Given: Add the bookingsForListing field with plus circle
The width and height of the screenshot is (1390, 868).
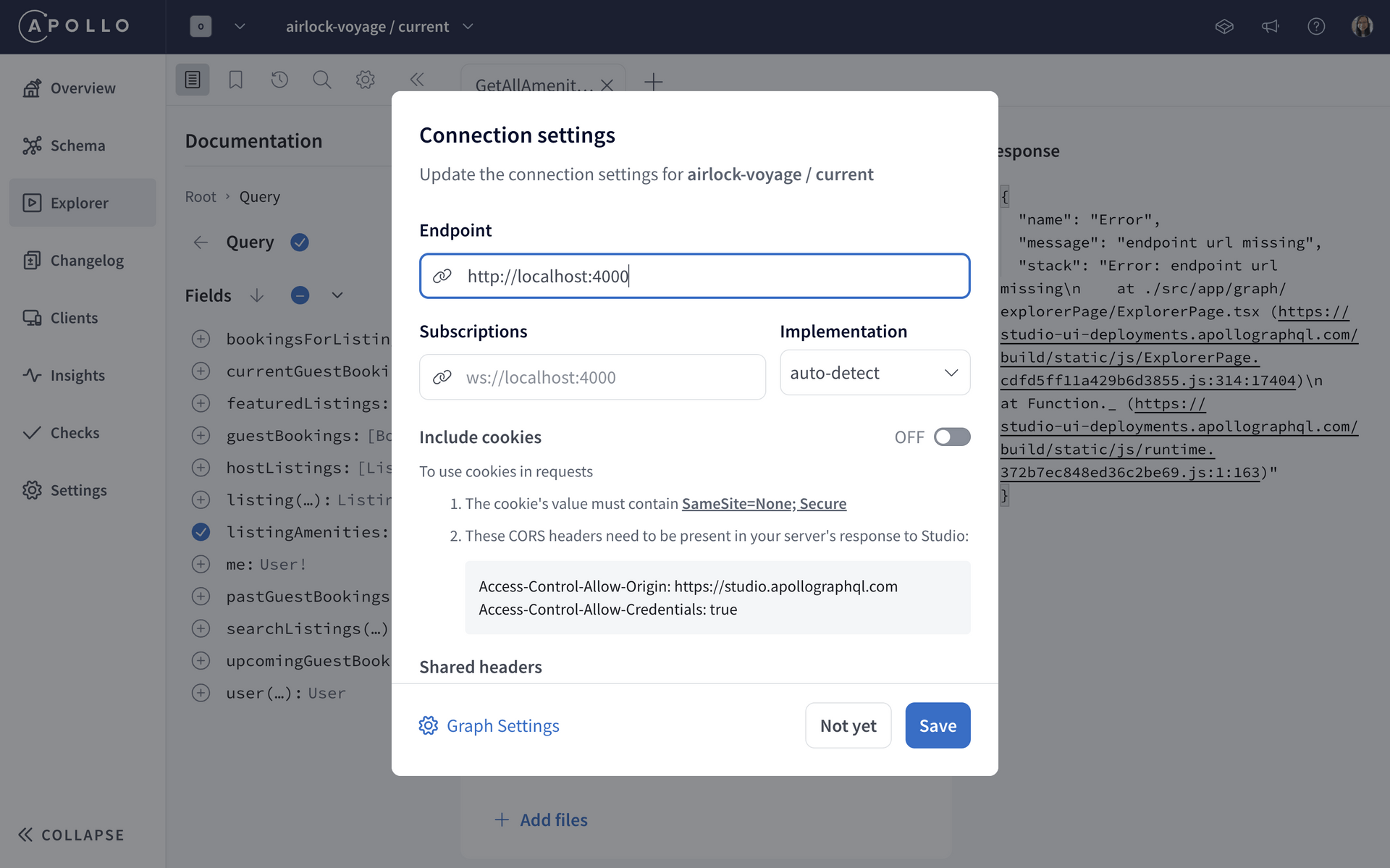Looking at the screenshot, I should [x=201, y=339].
